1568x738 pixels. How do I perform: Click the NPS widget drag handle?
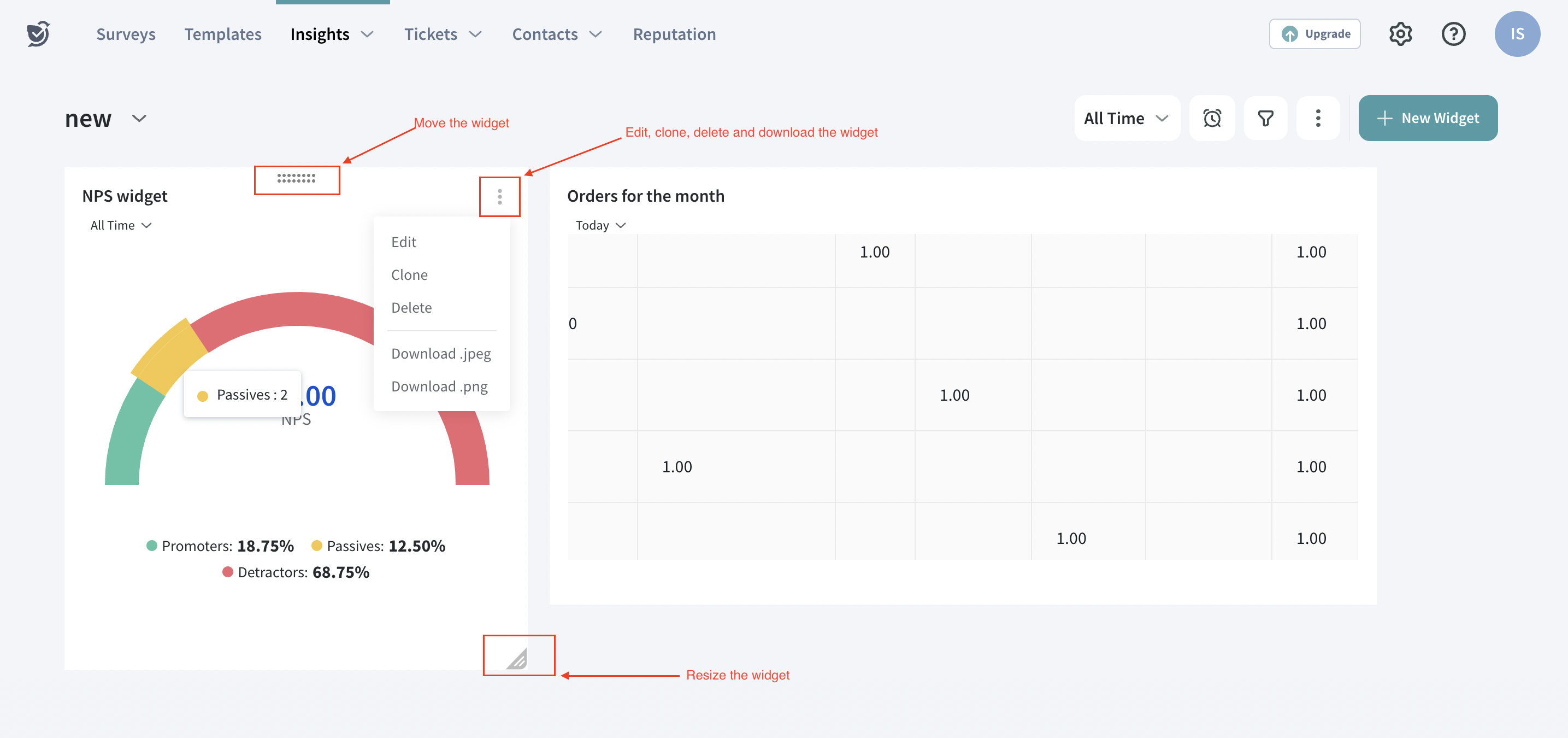pyautogui.click(x=297, y=178)
